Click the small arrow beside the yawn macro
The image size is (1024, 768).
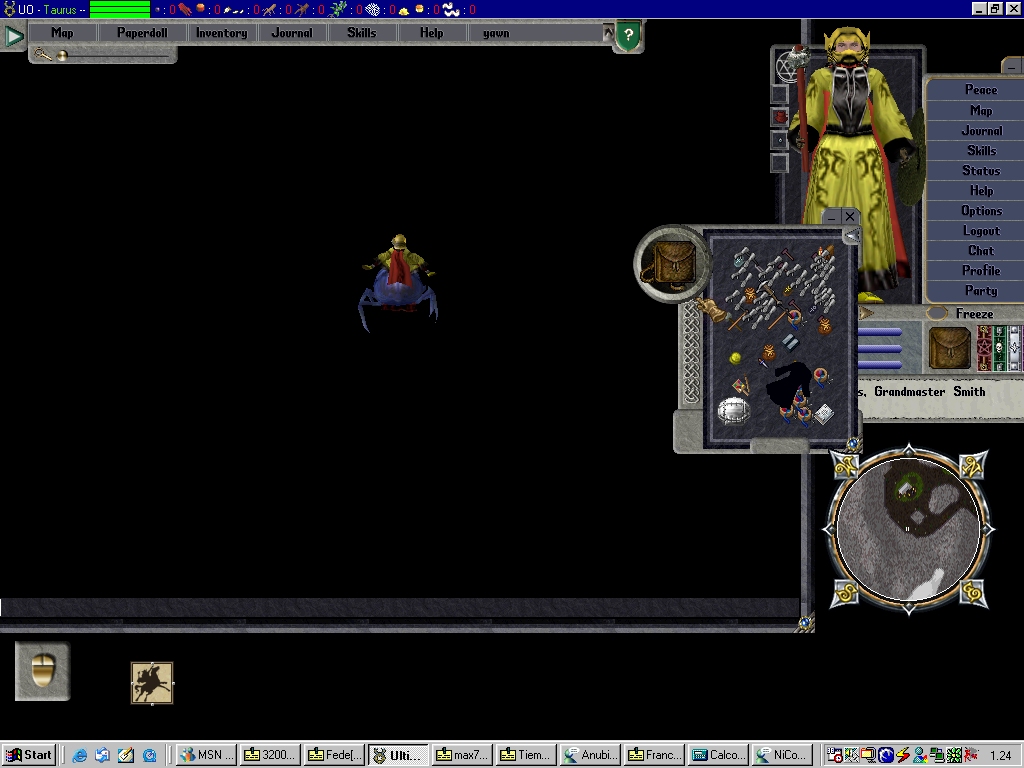point(608,33)
